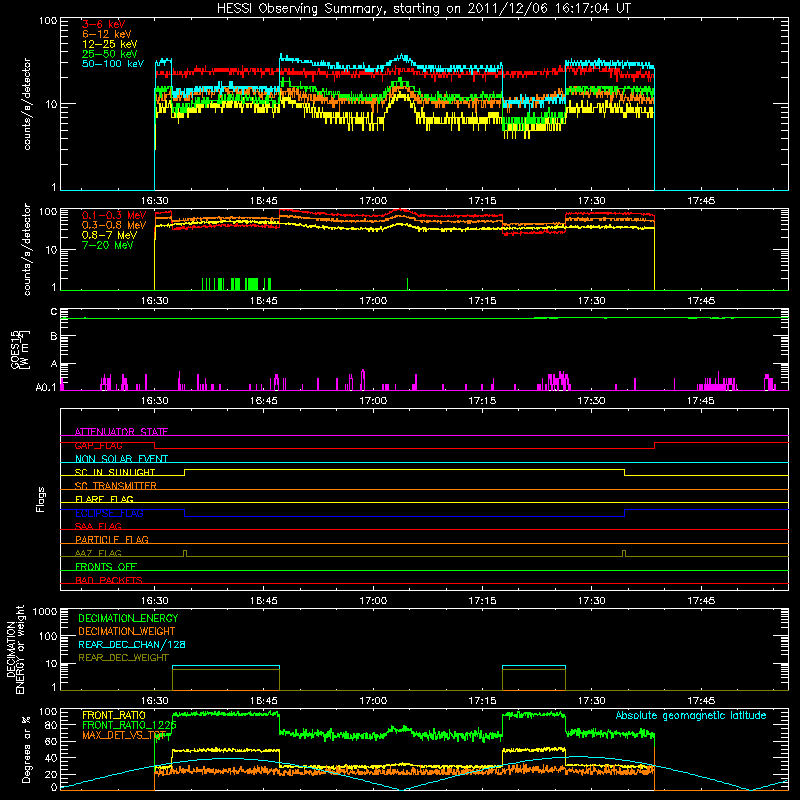Click the FRONTS_OFF flag label
Screen dimensions: 800x800
pyautogui.click(x=106, y=566)
